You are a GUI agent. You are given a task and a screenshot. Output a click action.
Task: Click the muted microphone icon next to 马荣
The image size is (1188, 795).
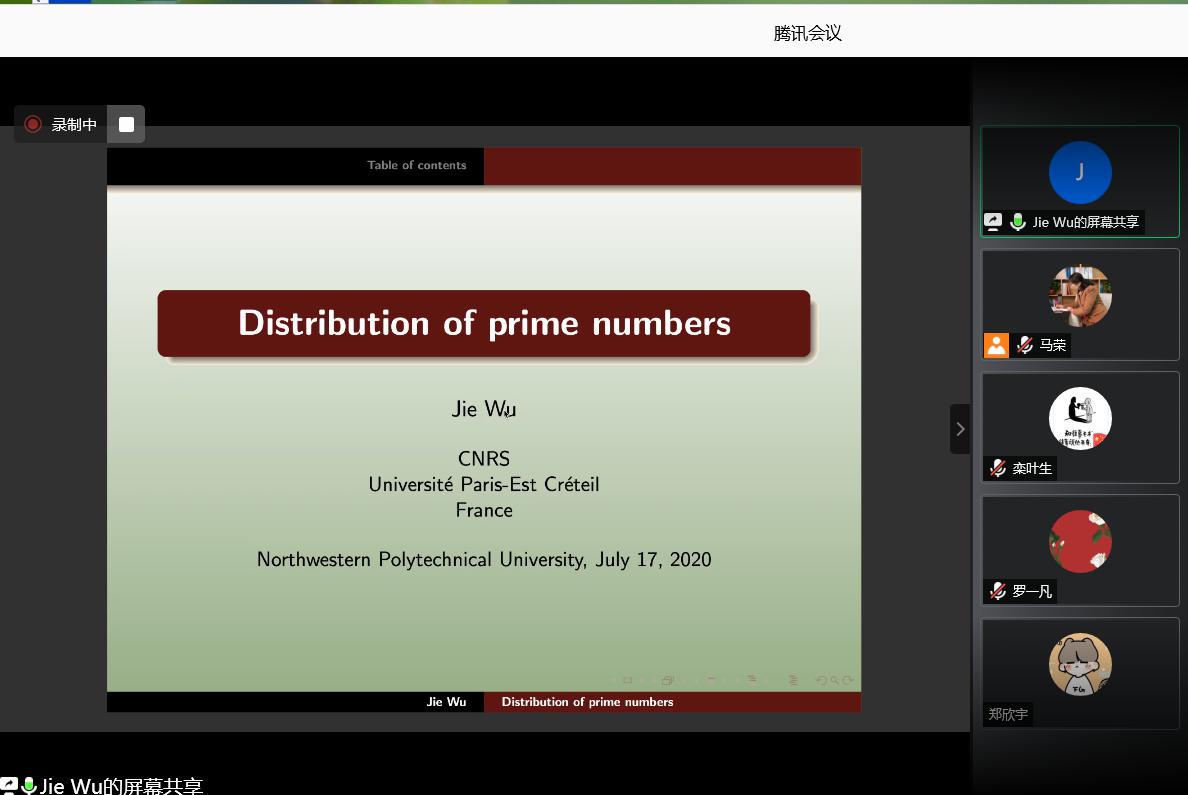coord(1025,345)
